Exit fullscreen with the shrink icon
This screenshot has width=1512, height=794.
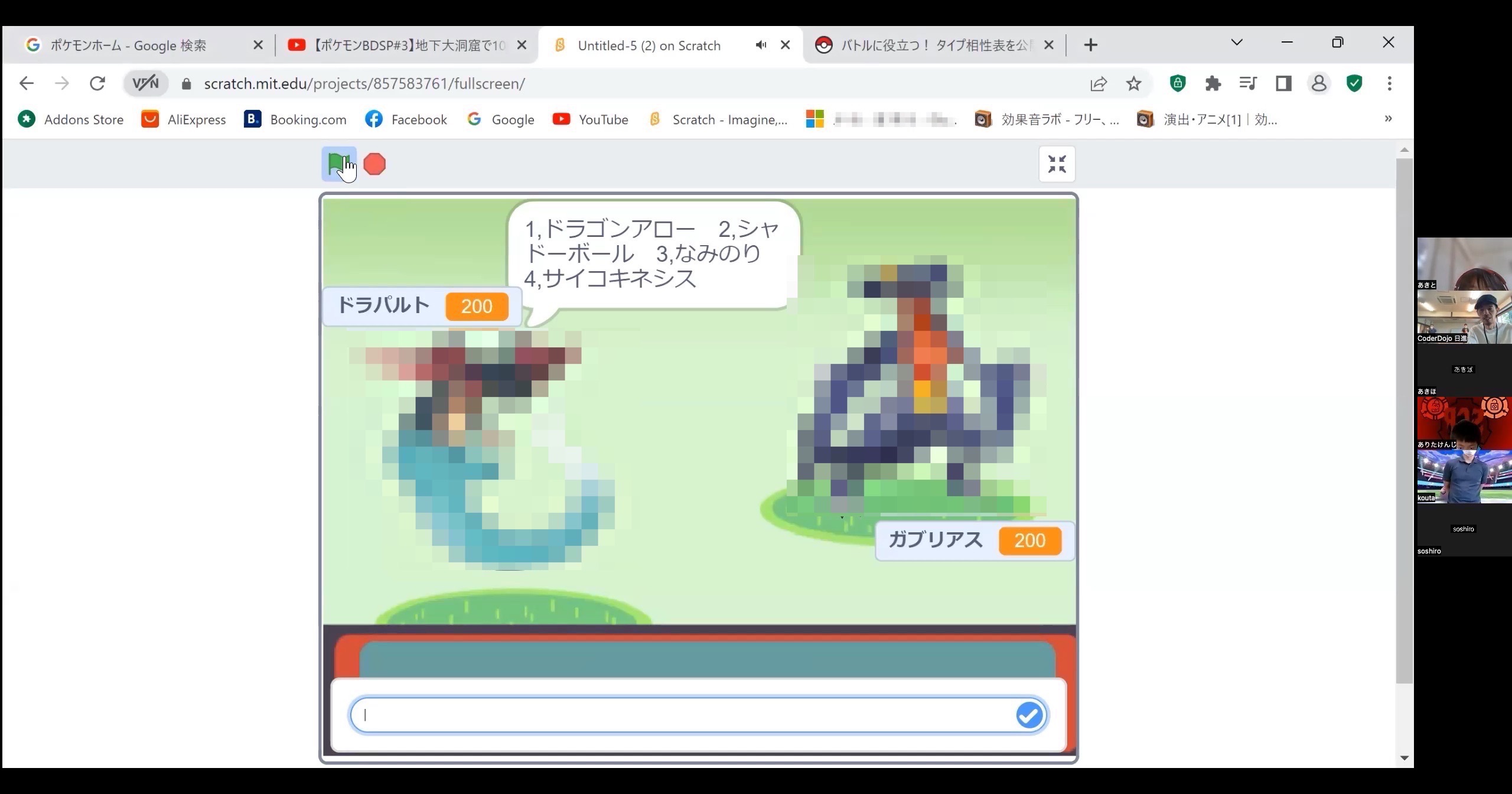point(1057,164)
